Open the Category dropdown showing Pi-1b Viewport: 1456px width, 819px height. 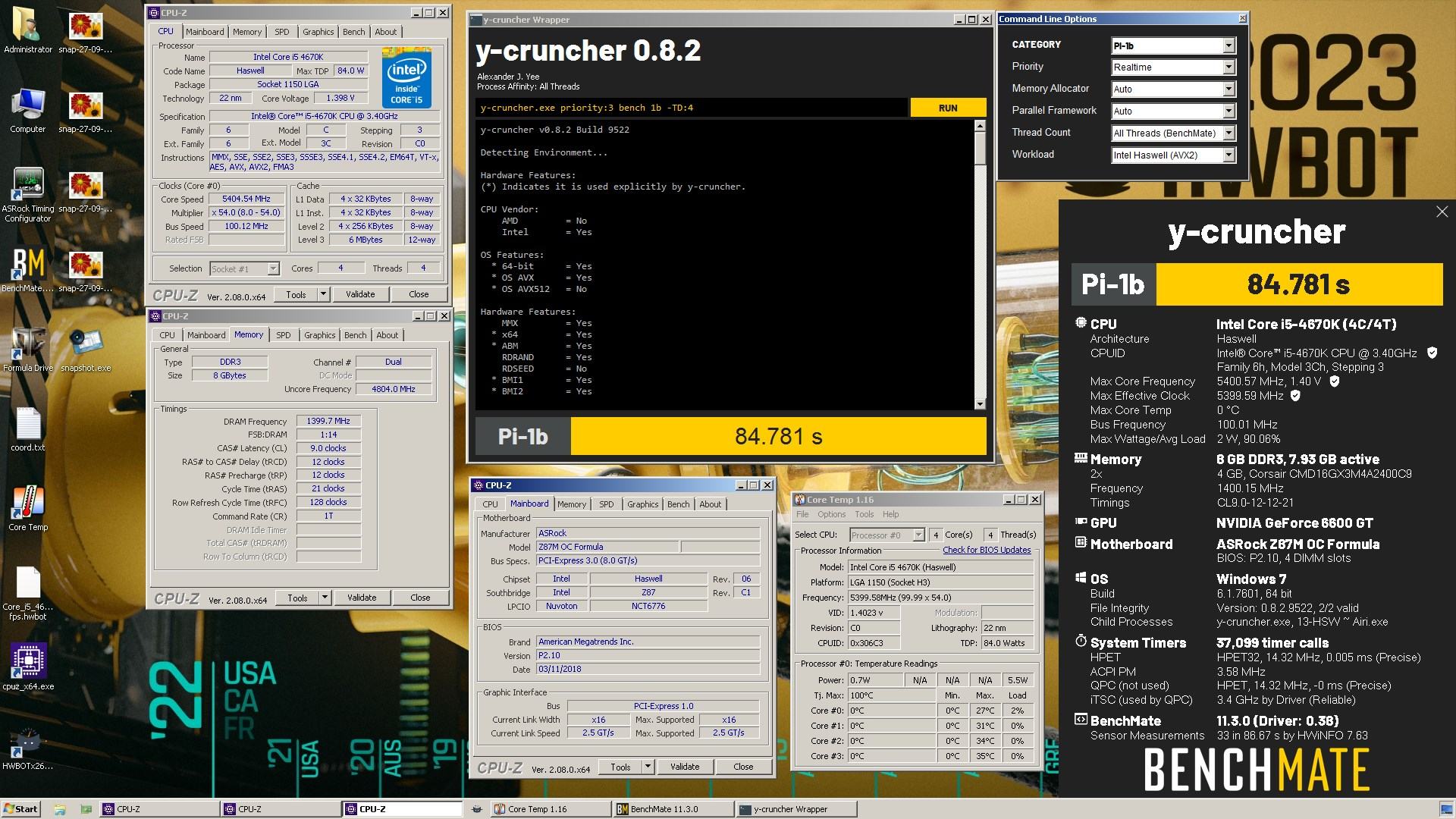[x=1173, y=45]
